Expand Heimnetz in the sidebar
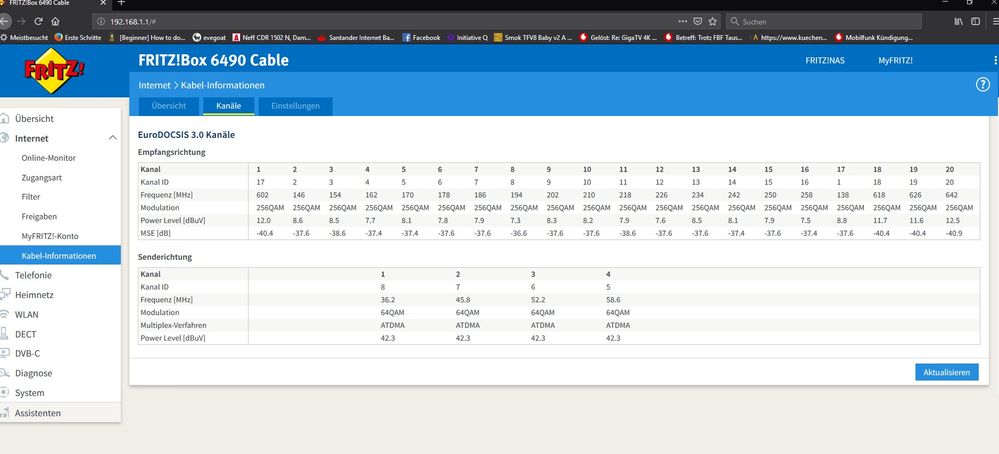Viewport: 999px width, 454px height. (x=34, y=295)
